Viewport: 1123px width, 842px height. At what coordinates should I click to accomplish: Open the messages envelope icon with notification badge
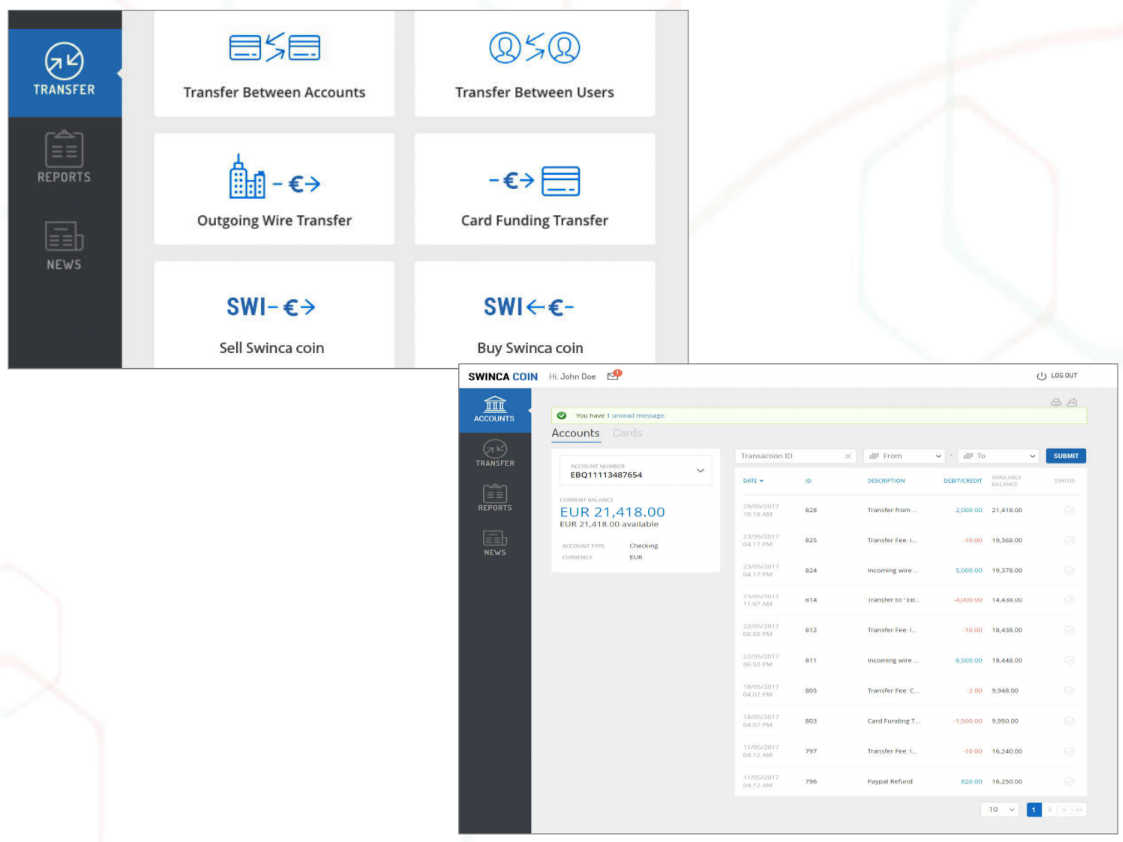click(614, 375)
